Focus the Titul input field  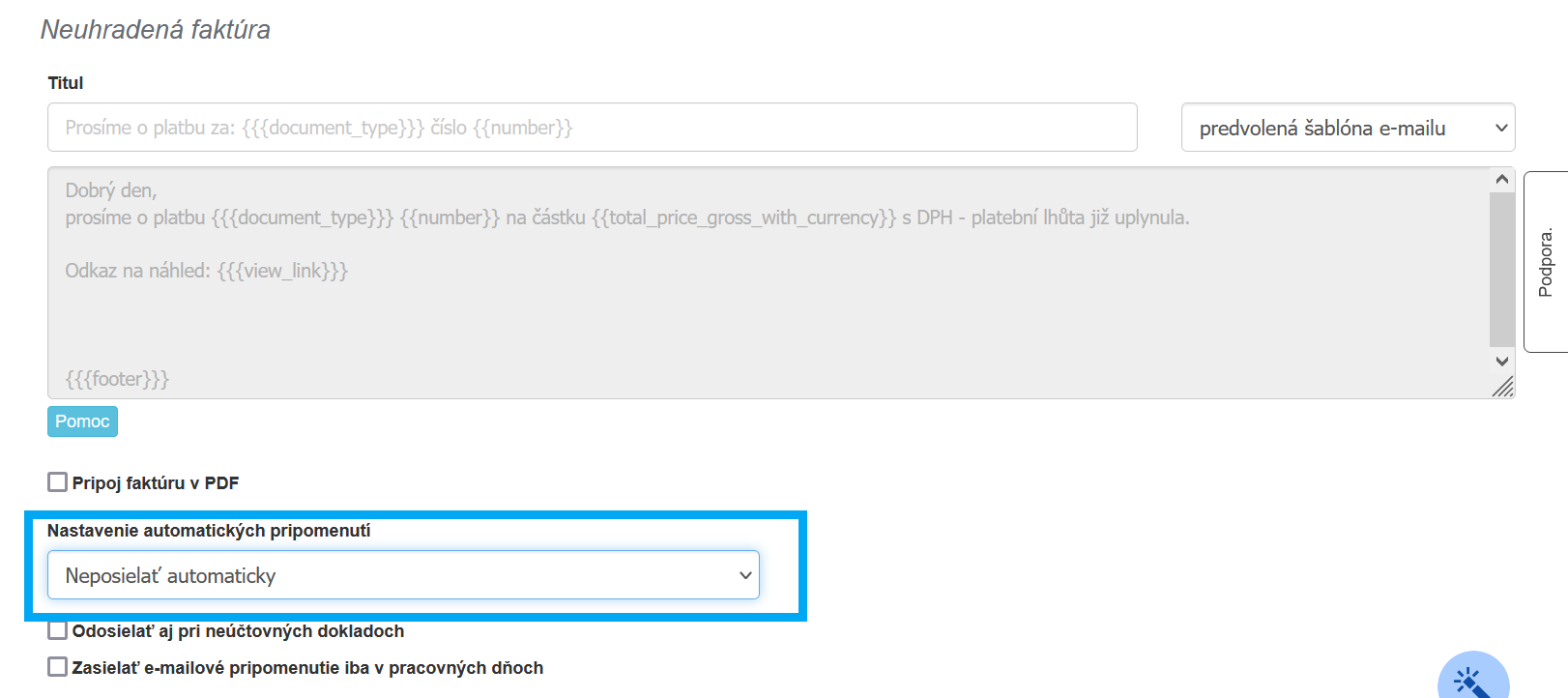pos(592,128)
